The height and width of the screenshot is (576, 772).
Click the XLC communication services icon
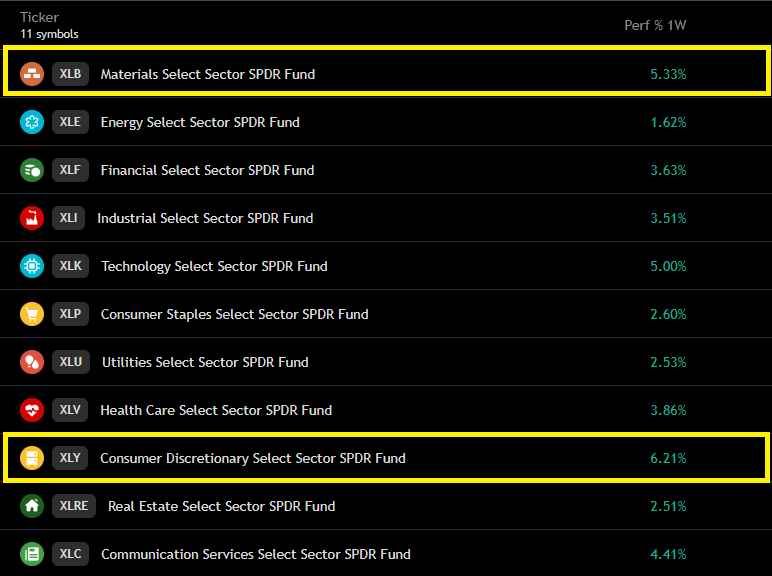(x=32, y=554)
